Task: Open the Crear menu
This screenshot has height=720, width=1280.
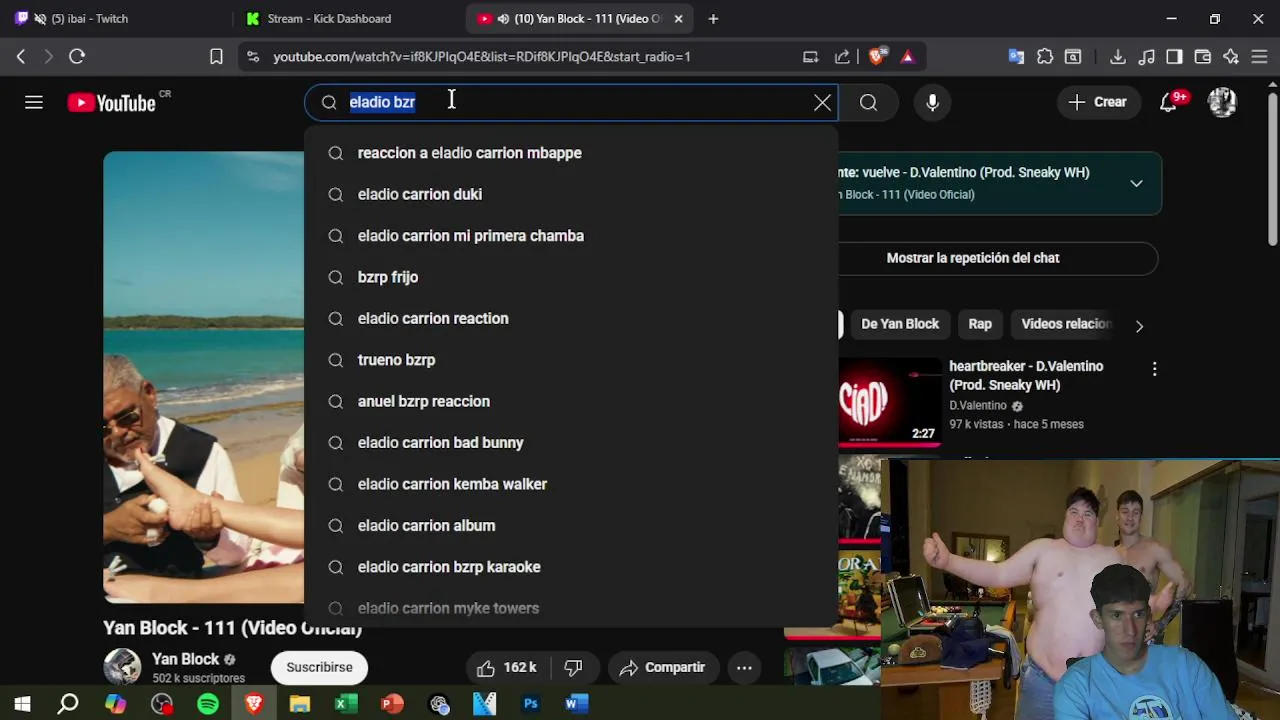Action: pyautogui.click(x=1097, y=102)
